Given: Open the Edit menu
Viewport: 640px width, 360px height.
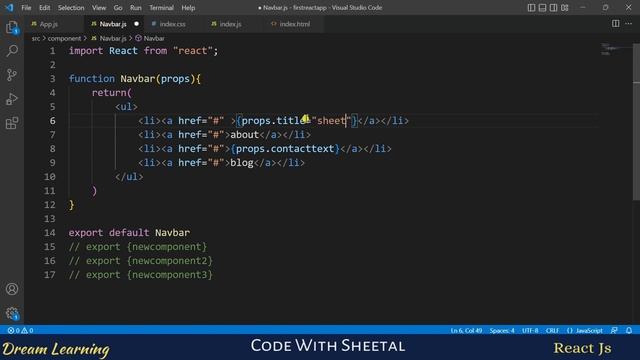Looking at the screenshot, I should point(44,8).
